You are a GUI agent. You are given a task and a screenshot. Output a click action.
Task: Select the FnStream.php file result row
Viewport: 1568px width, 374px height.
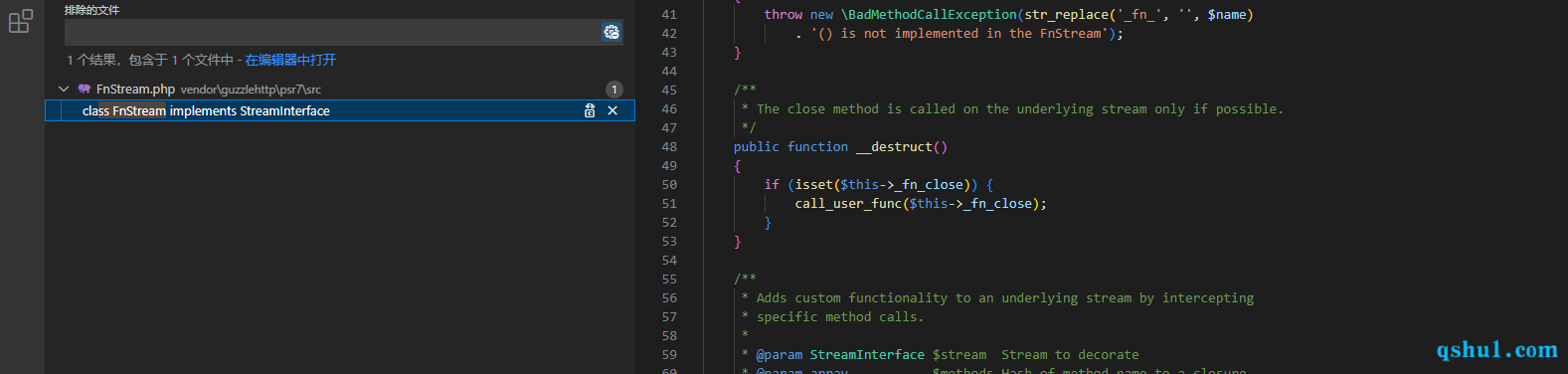(x=339, y=89)
